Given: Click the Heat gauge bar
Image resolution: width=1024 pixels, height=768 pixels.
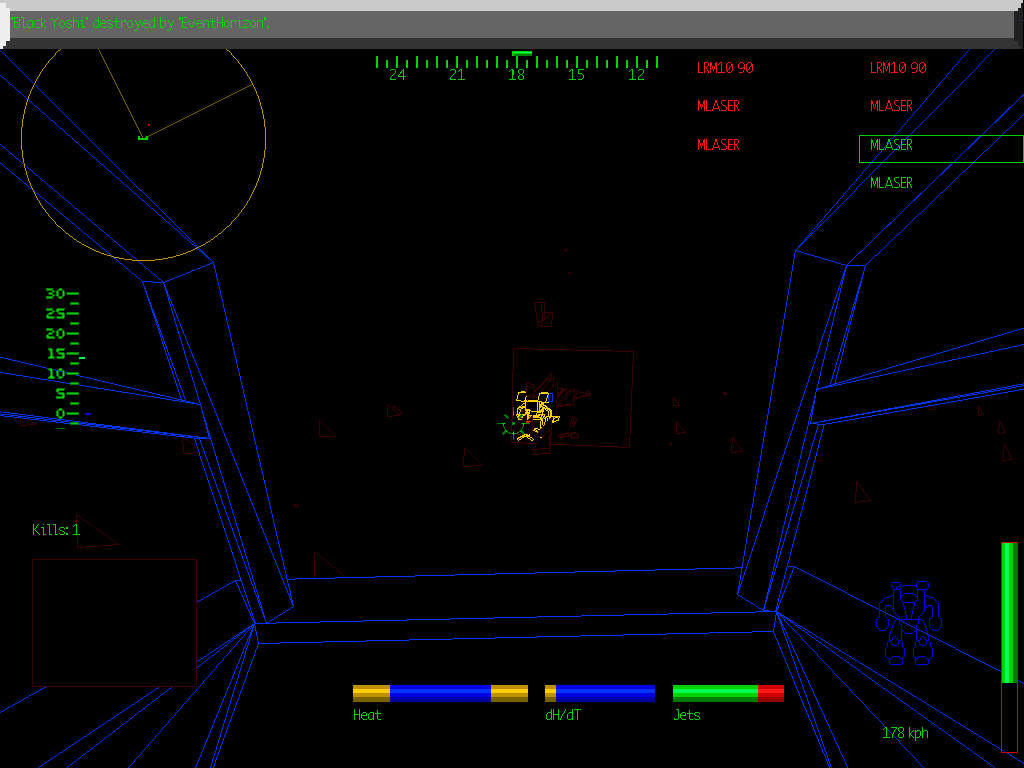Looking at the screenshot, I should (440, 693).
